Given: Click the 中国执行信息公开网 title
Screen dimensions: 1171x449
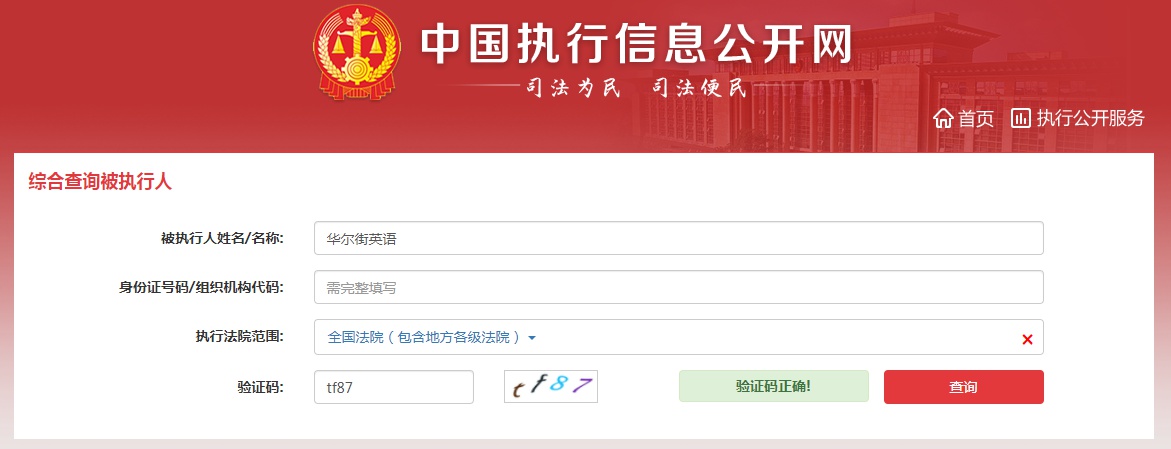Looking at the screenshot, I should tap(636, 45).
